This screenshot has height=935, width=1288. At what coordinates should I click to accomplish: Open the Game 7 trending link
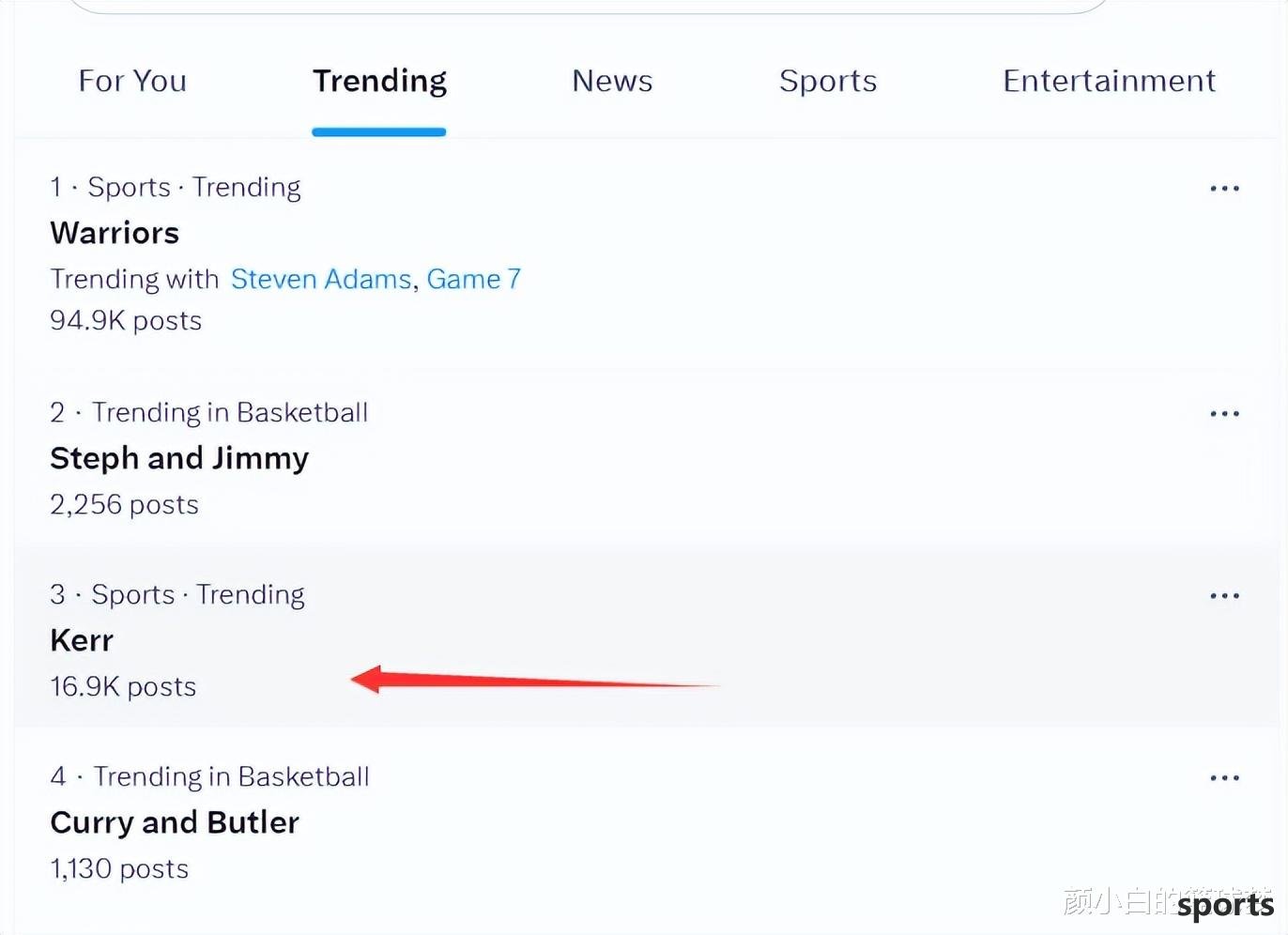(474, 279)
